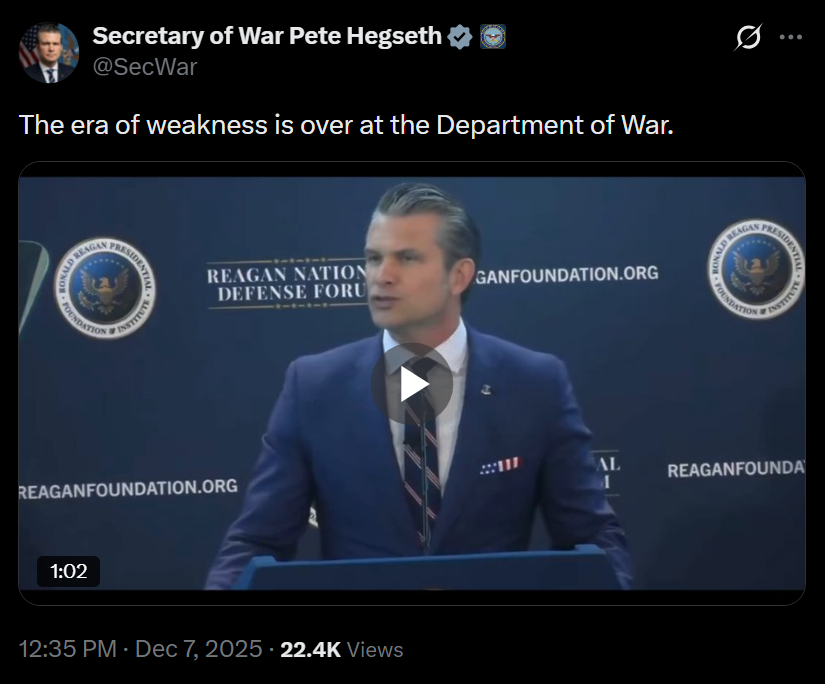
Task: Click the post text about era of weakness
Action: pos(346,125)
